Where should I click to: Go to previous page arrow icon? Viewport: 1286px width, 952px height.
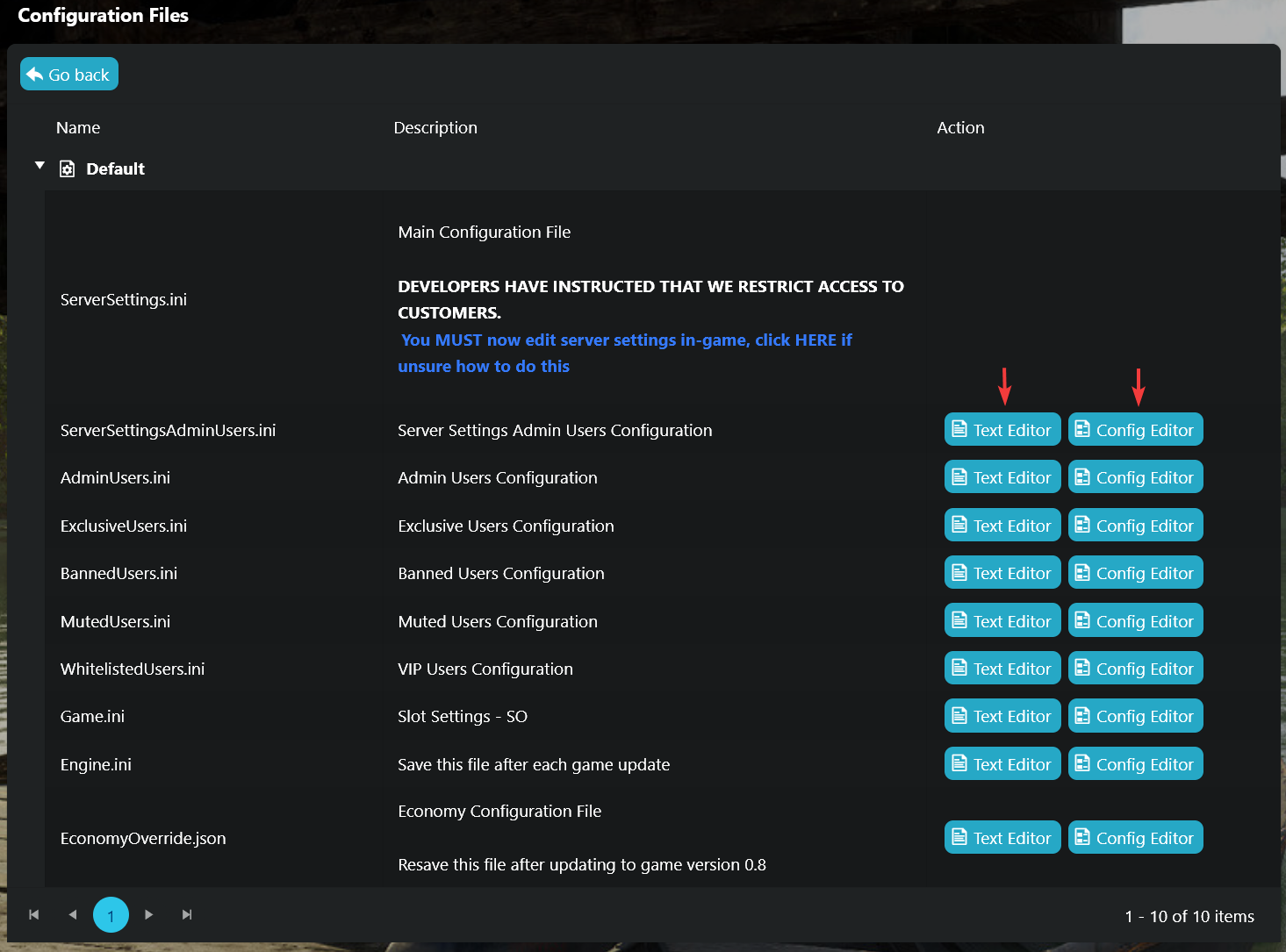[73, 914]
